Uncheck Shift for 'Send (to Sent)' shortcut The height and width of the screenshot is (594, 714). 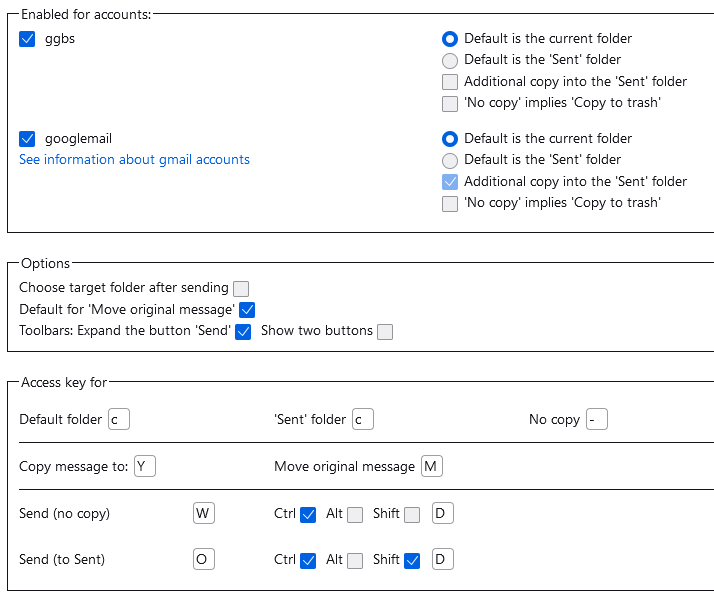click(x=412, y=561)
